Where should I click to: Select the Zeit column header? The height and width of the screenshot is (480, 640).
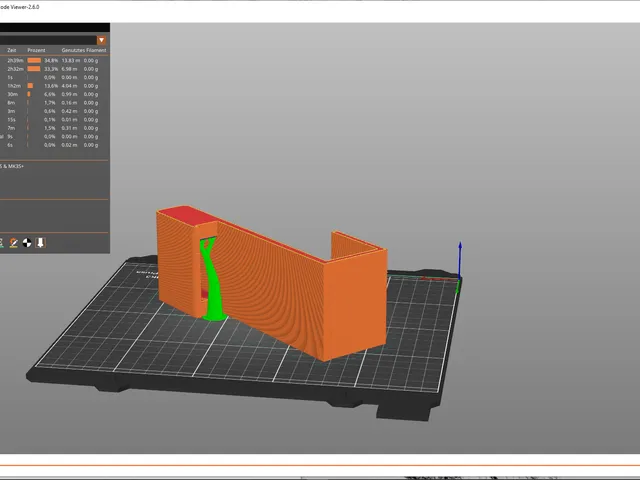point(12,50)
